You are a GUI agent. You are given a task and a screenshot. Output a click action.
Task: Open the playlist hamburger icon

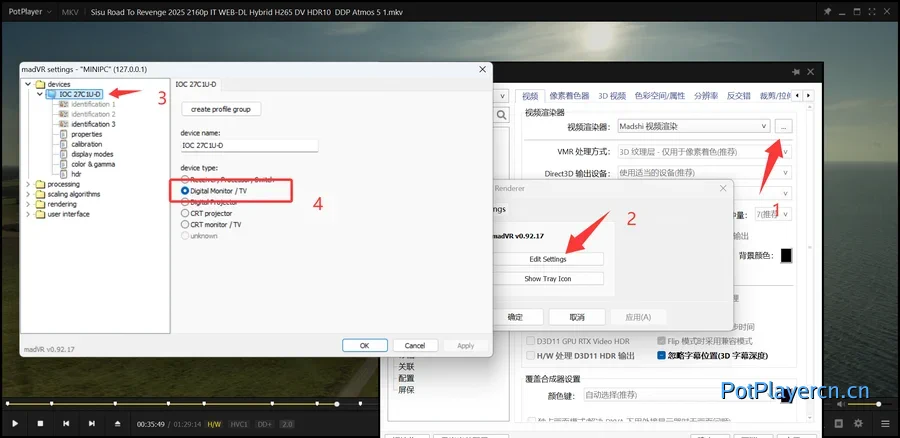[885, 424]
